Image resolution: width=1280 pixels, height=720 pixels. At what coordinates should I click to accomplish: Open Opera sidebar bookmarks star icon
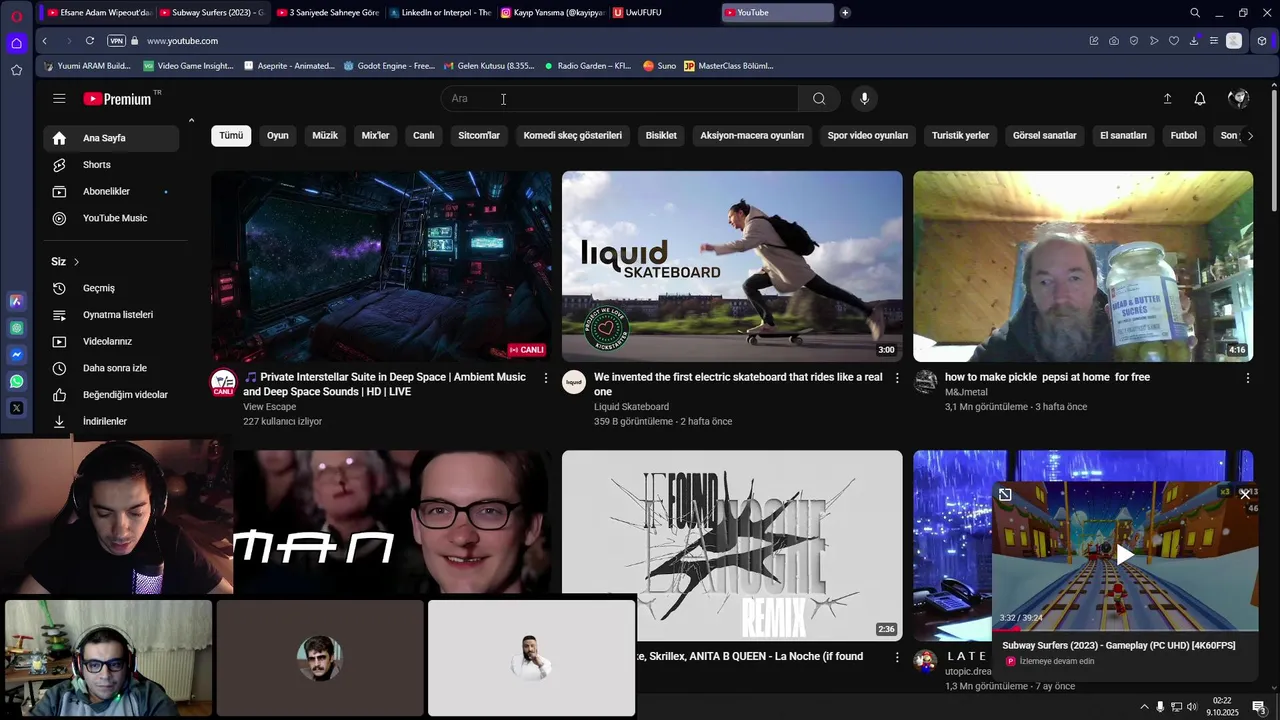pos(16,70)
